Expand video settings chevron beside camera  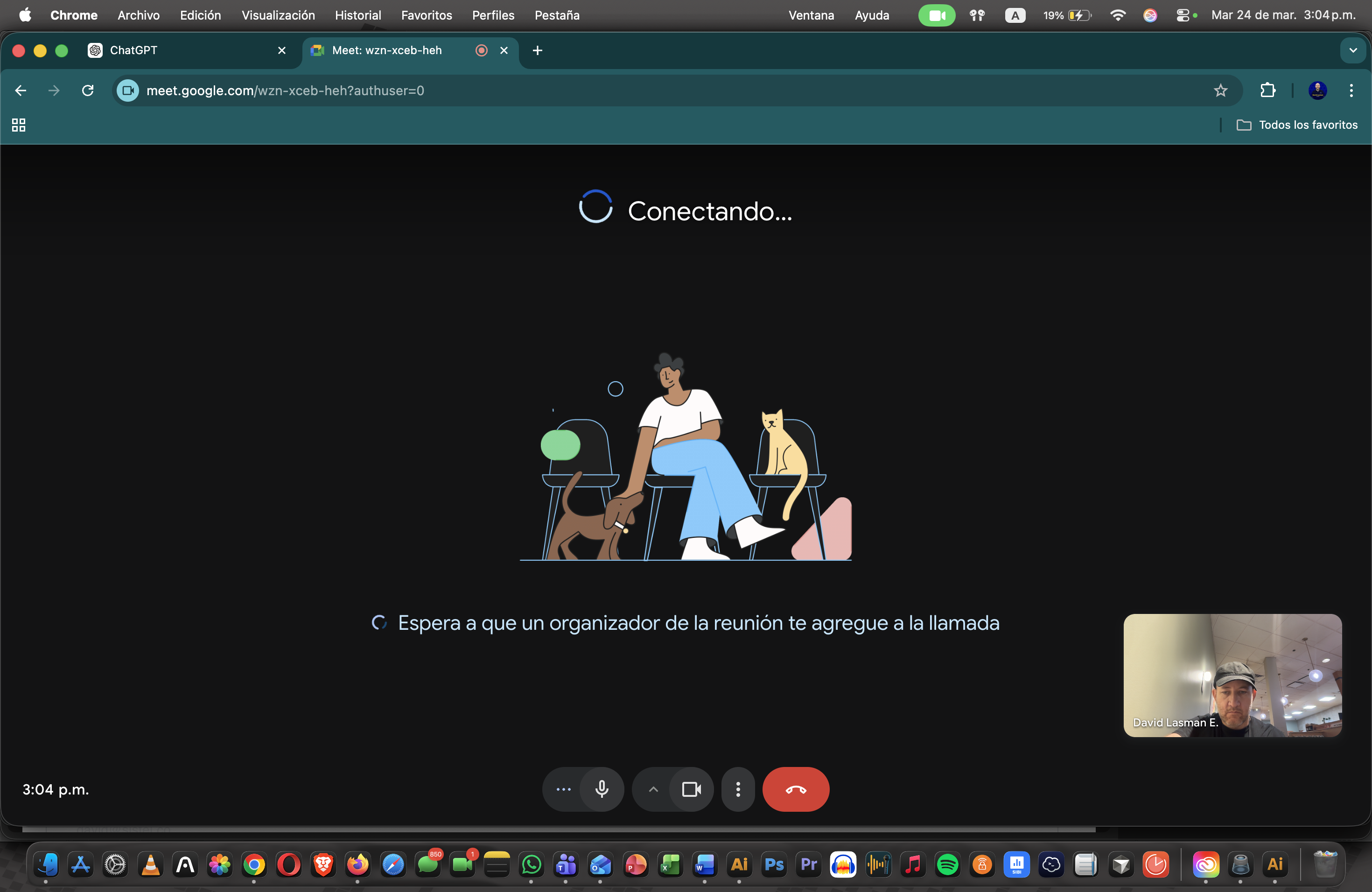pos(653,789)
